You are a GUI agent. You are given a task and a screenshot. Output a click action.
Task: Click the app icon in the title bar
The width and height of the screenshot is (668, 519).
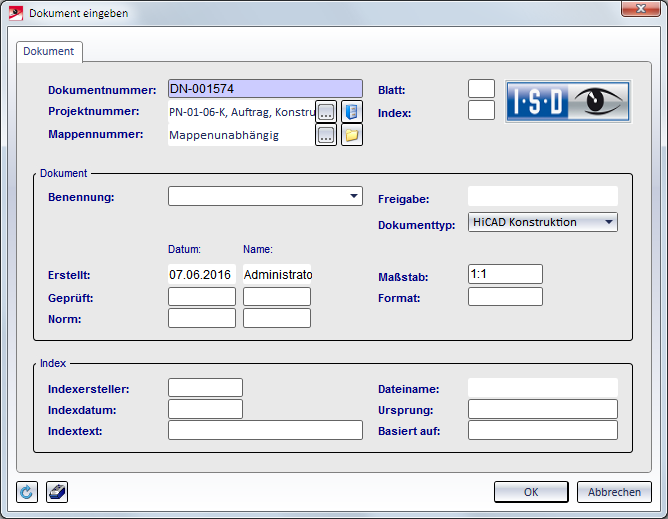(x=16, y=13)
